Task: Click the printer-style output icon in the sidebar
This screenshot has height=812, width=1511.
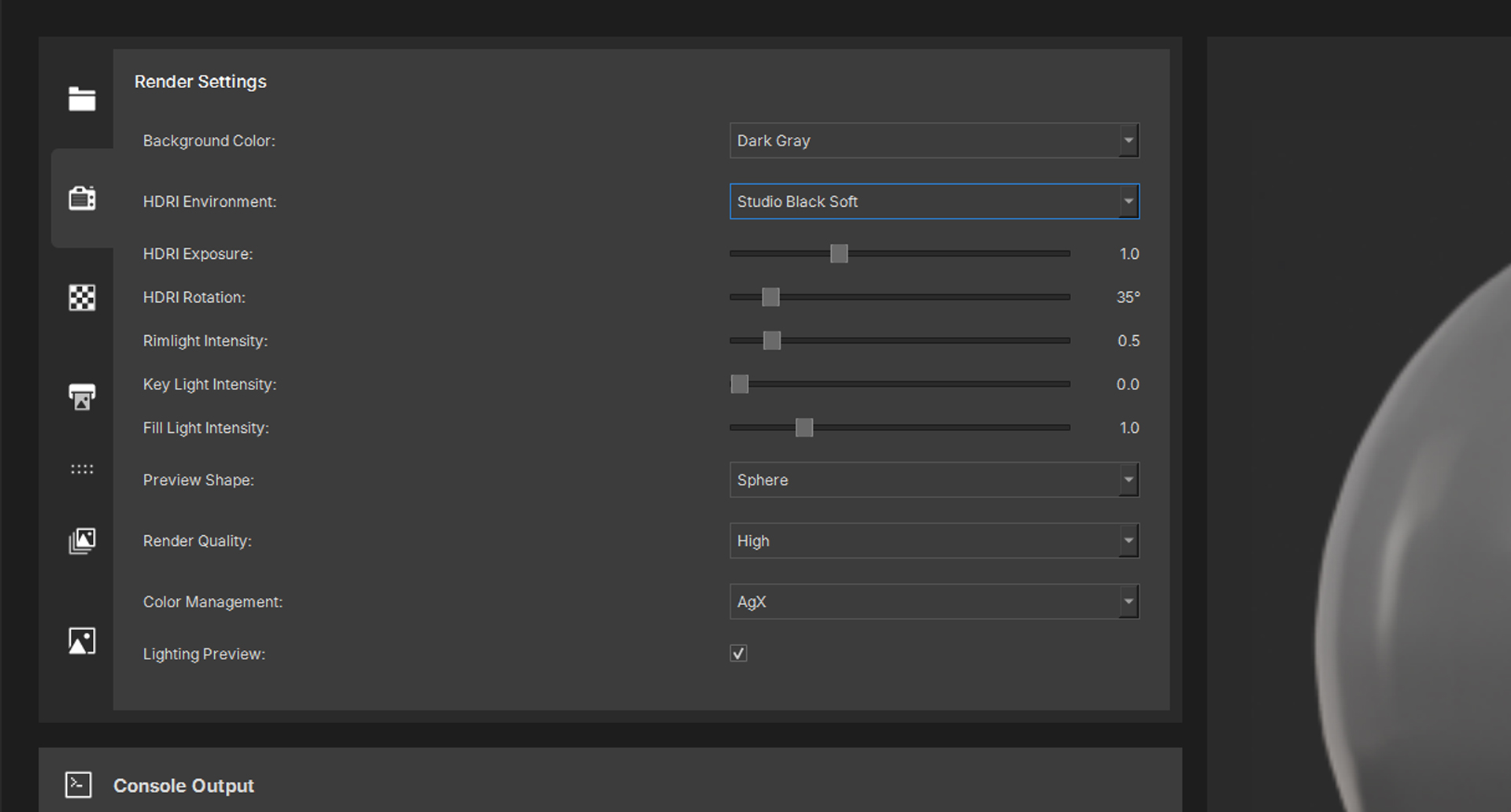Action: point(82,397)
